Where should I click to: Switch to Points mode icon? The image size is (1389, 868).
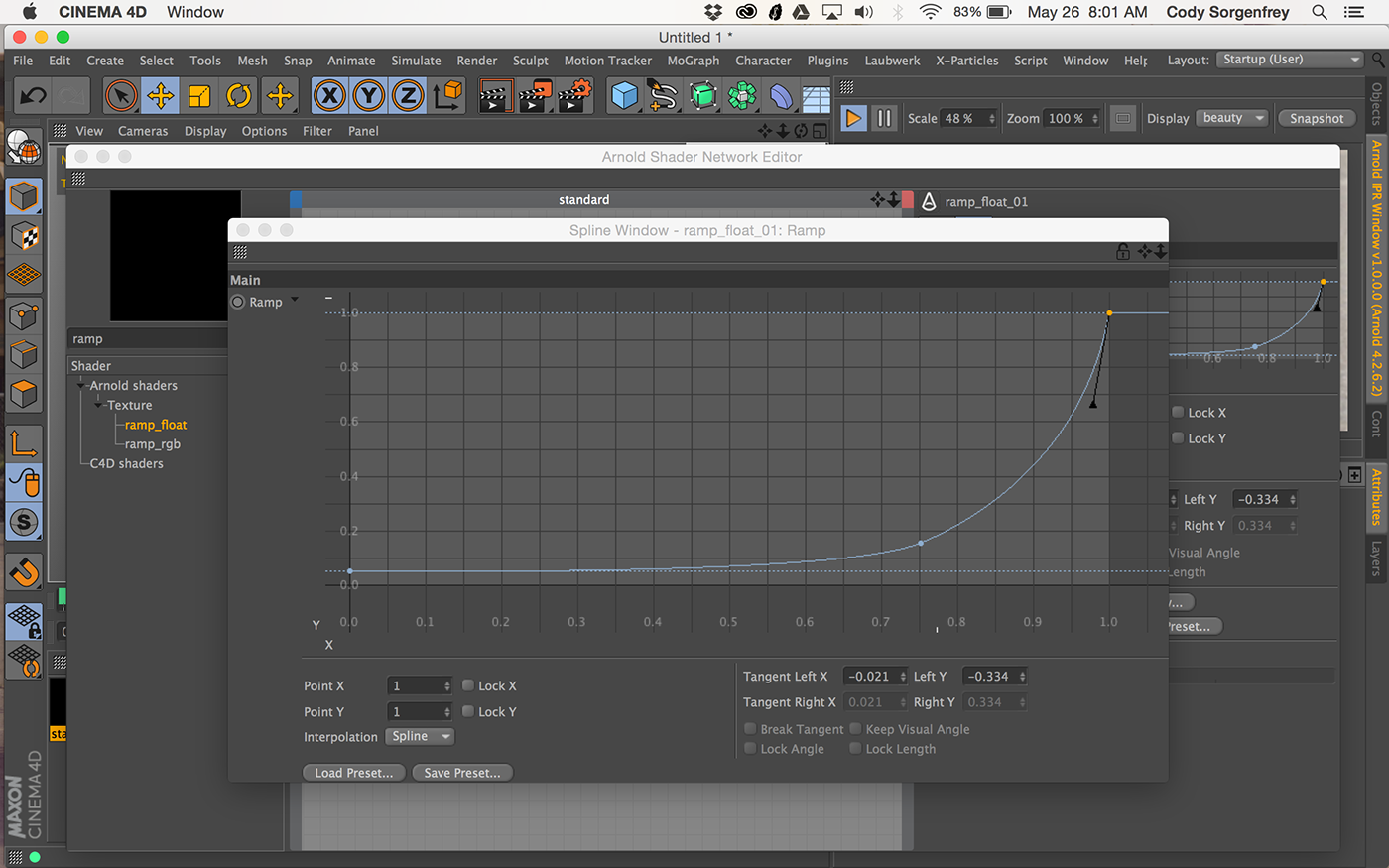click(24, 315)
